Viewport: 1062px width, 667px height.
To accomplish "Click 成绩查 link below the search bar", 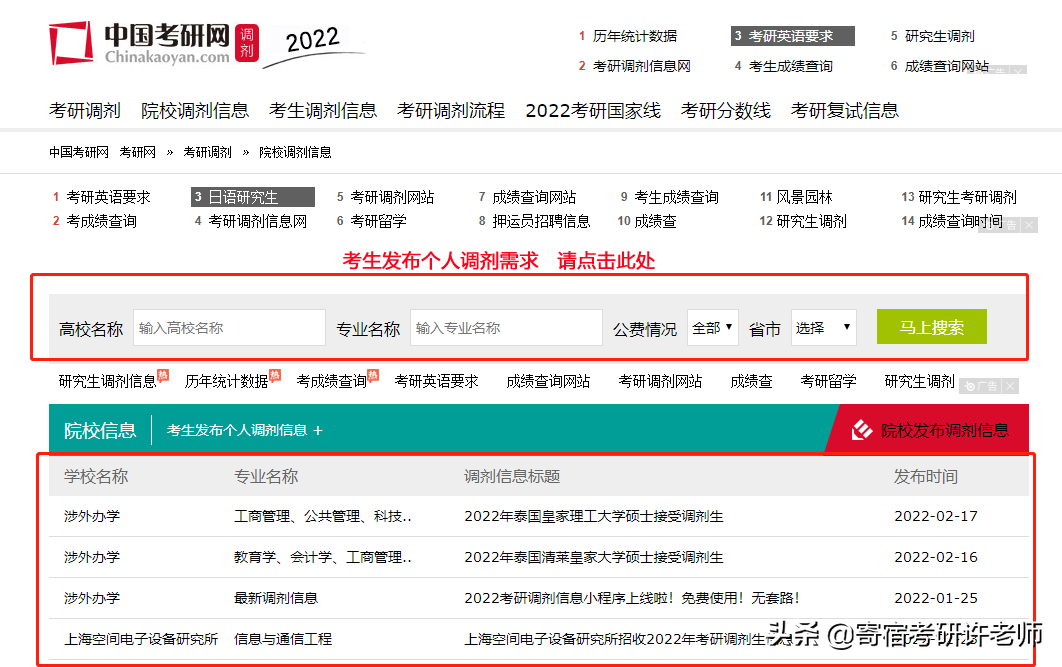I will 751,381.
